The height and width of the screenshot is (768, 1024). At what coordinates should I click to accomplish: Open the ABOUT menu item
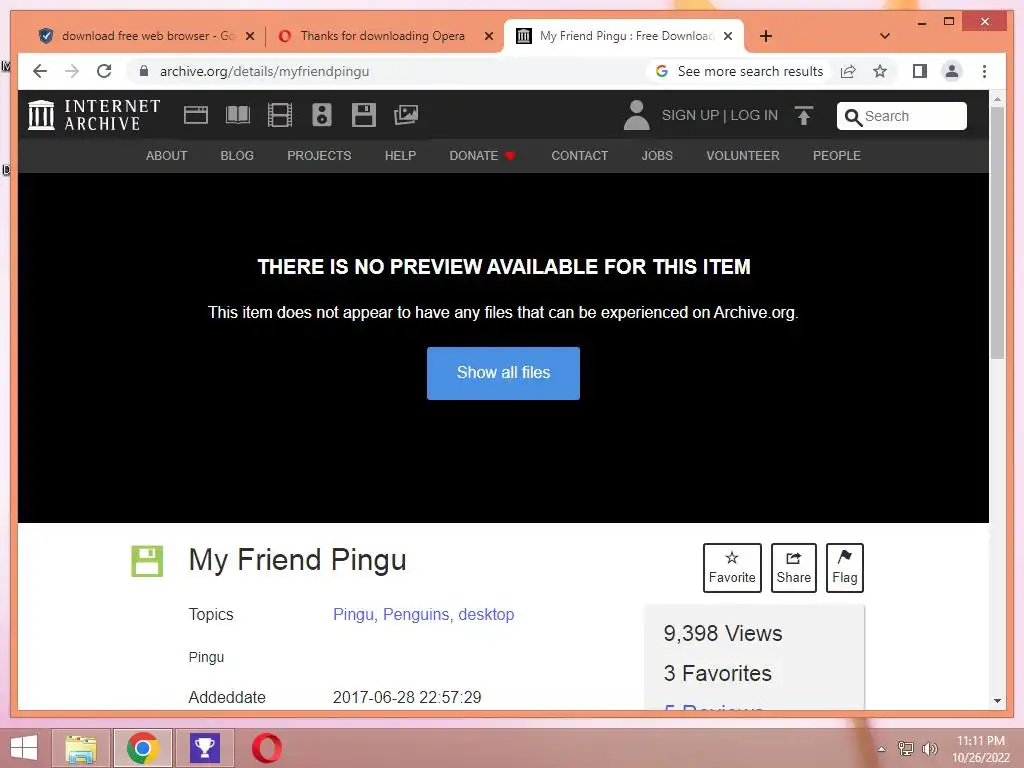click(x=167, y=155)
